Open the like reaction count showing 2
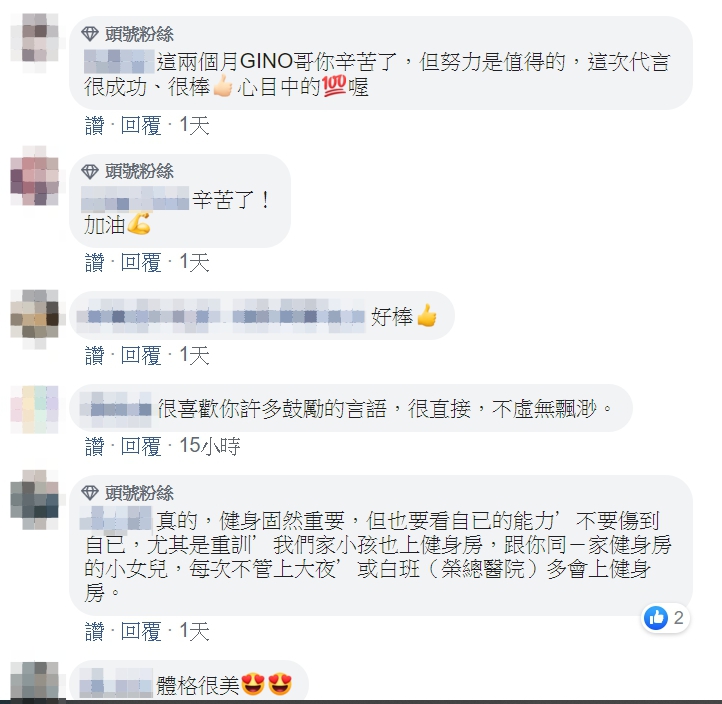 [x=665, y=618]
